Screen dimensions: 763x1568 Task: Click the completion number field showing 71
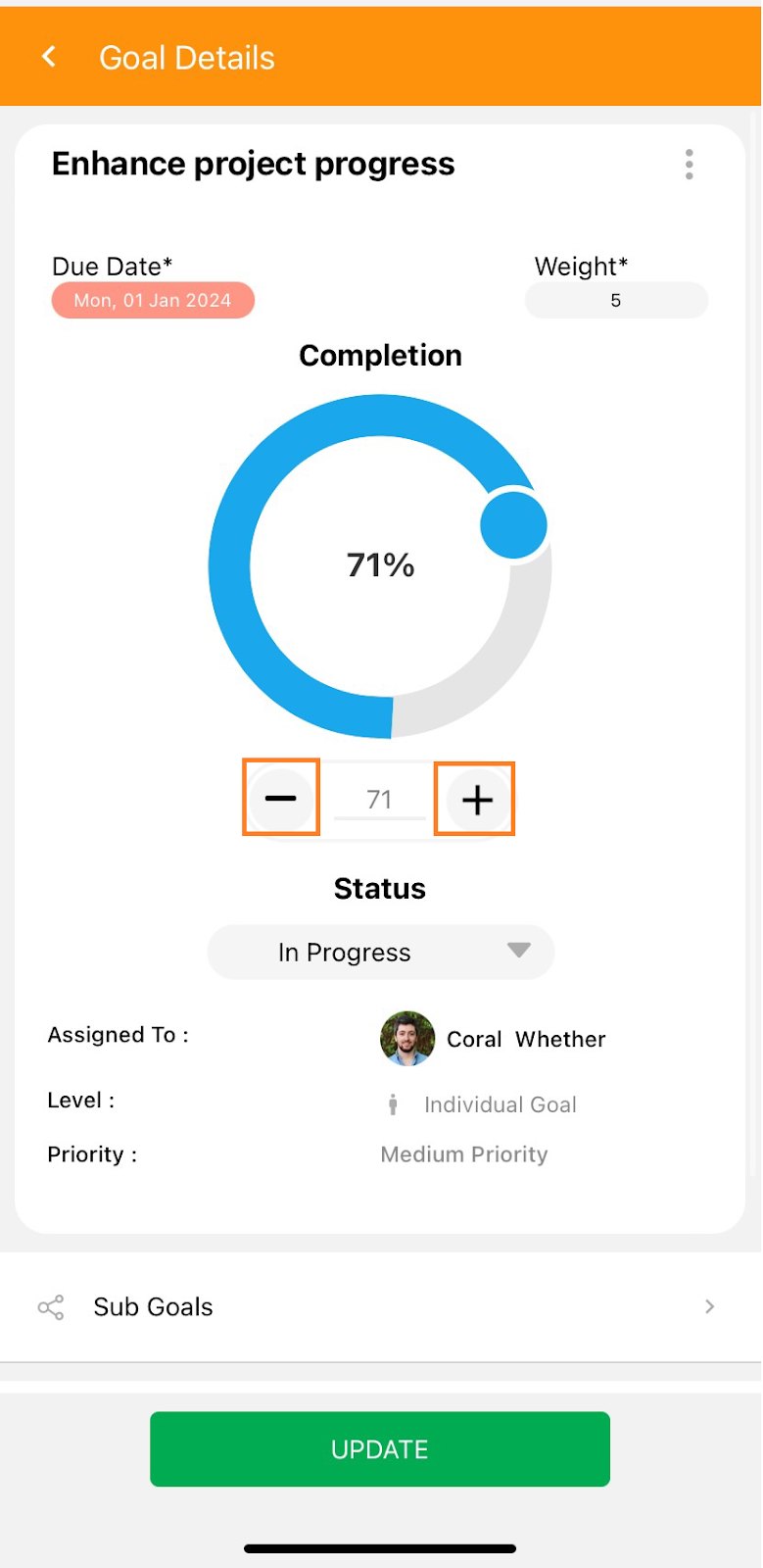[x=379, y=800]
